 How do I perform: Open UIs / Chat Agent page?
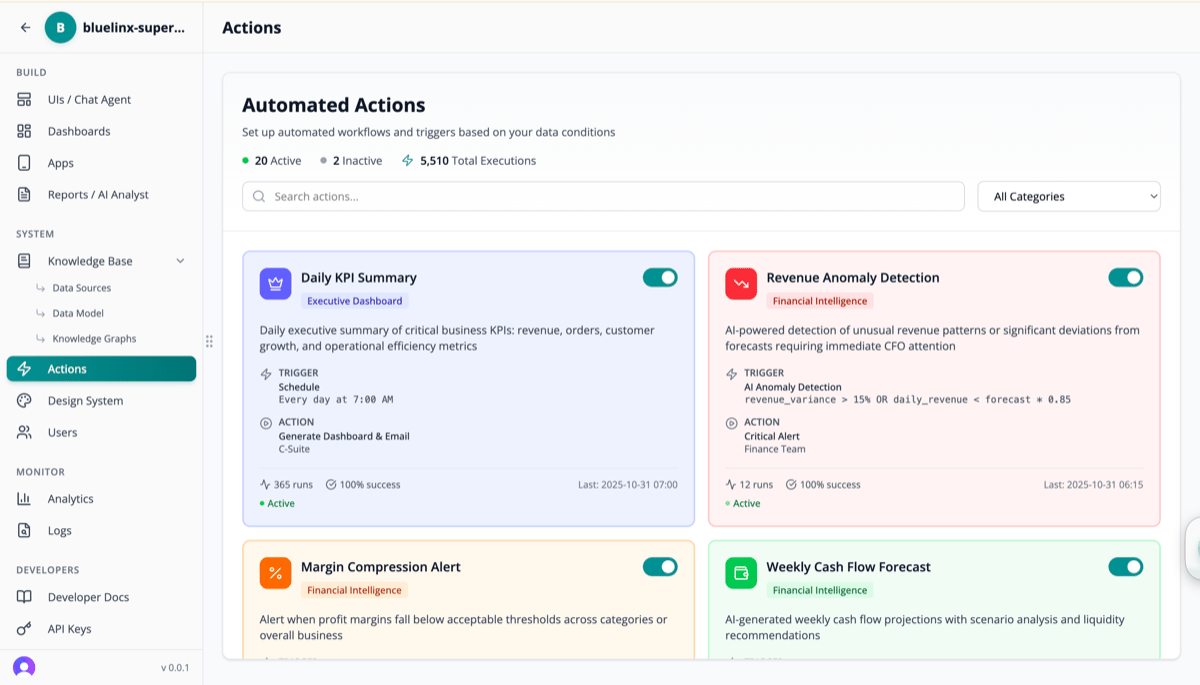click(89, 100)
